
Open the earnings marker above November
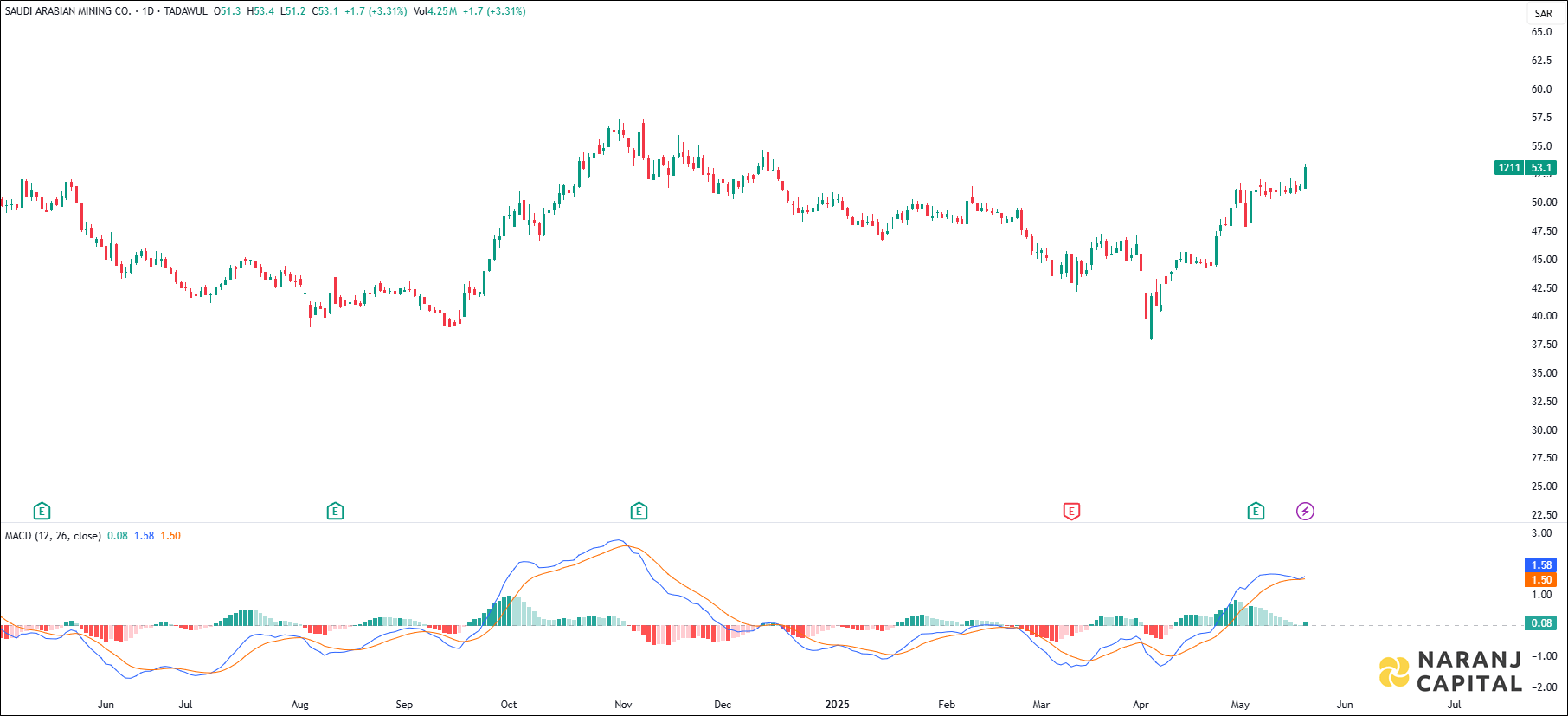coord(639,511)
